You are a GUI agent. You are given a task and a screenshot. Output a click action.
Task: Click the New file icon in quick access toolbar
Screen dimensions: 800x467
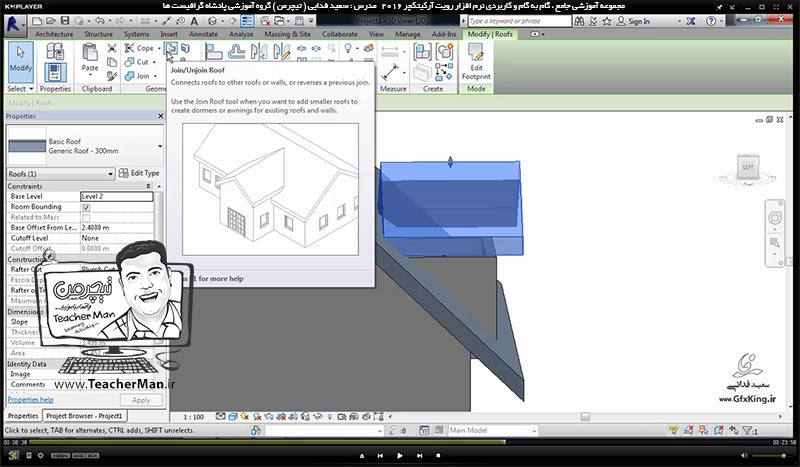click(37, 21)
